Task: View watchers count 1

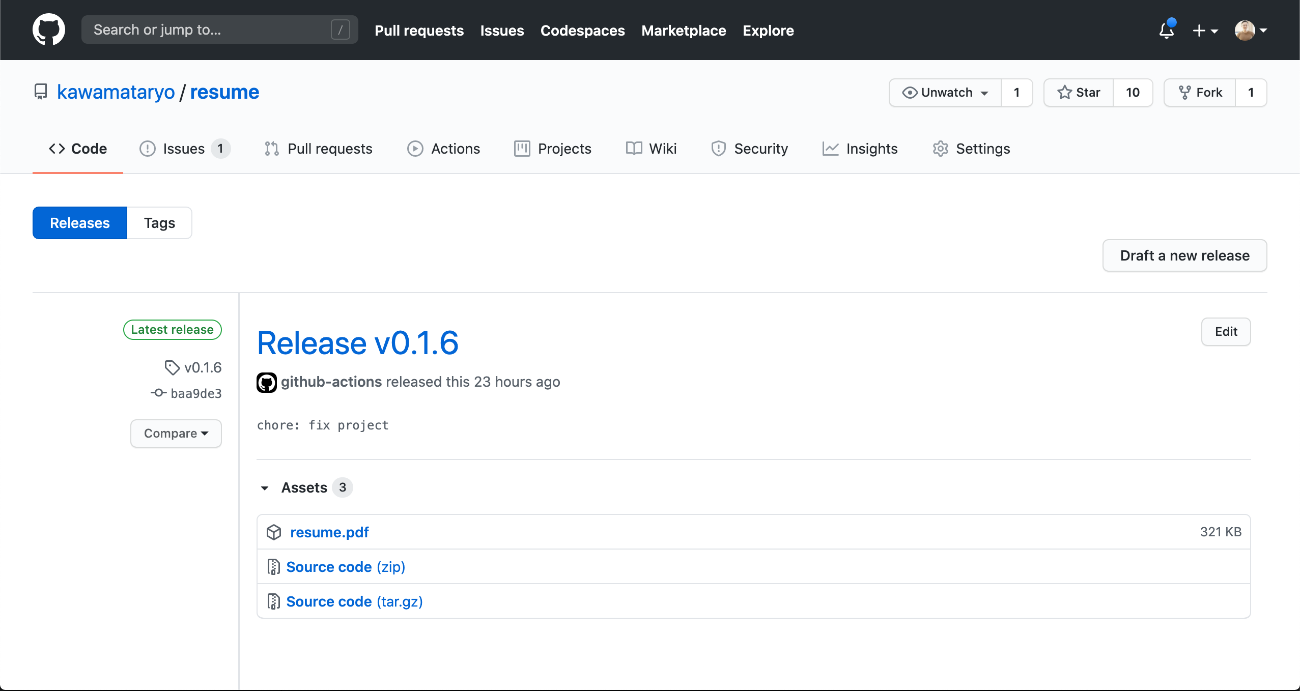Action: click(1017, 92)
